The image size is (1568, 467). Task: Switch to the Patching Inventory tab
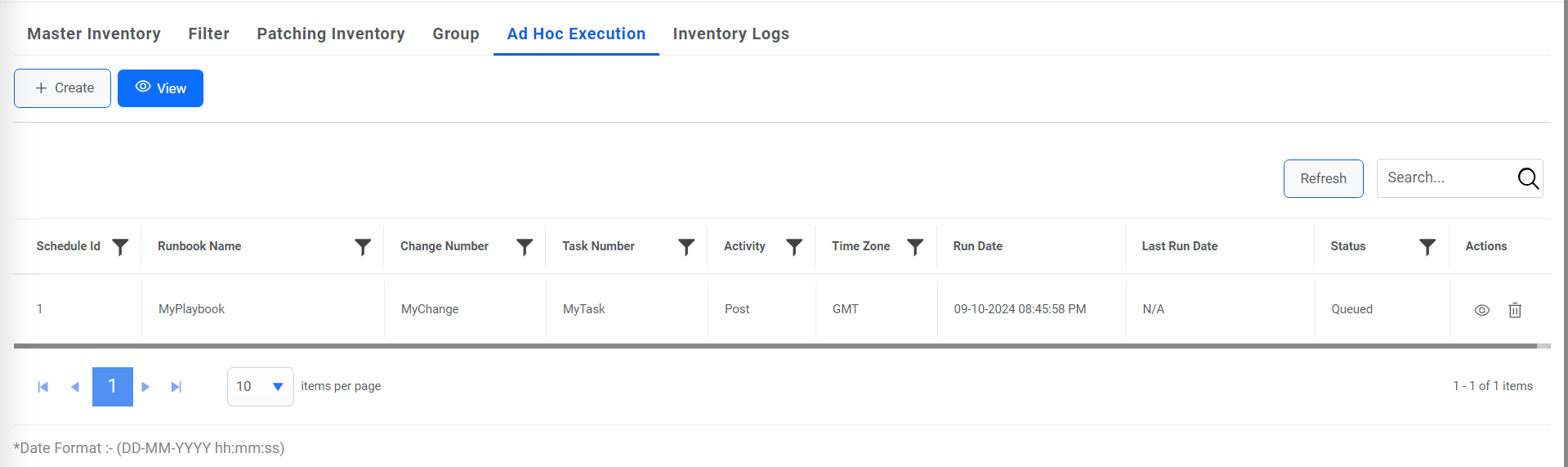tap(331, 34)
